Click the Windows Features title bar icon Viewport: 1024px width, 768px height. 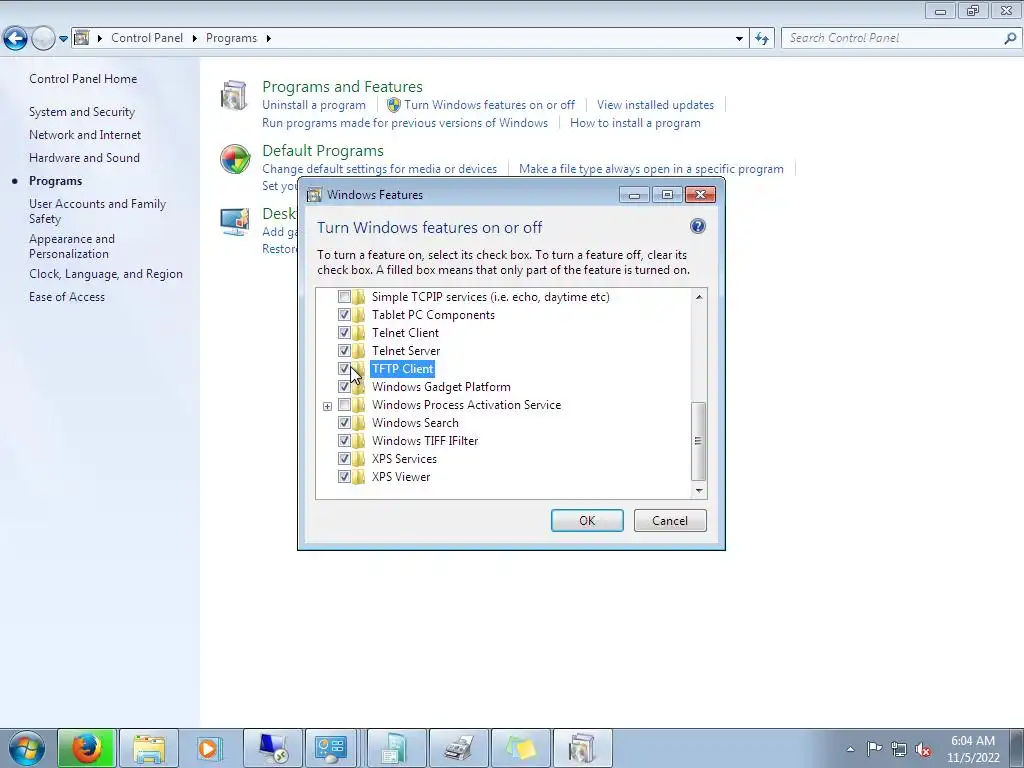(x=314, y=195)
